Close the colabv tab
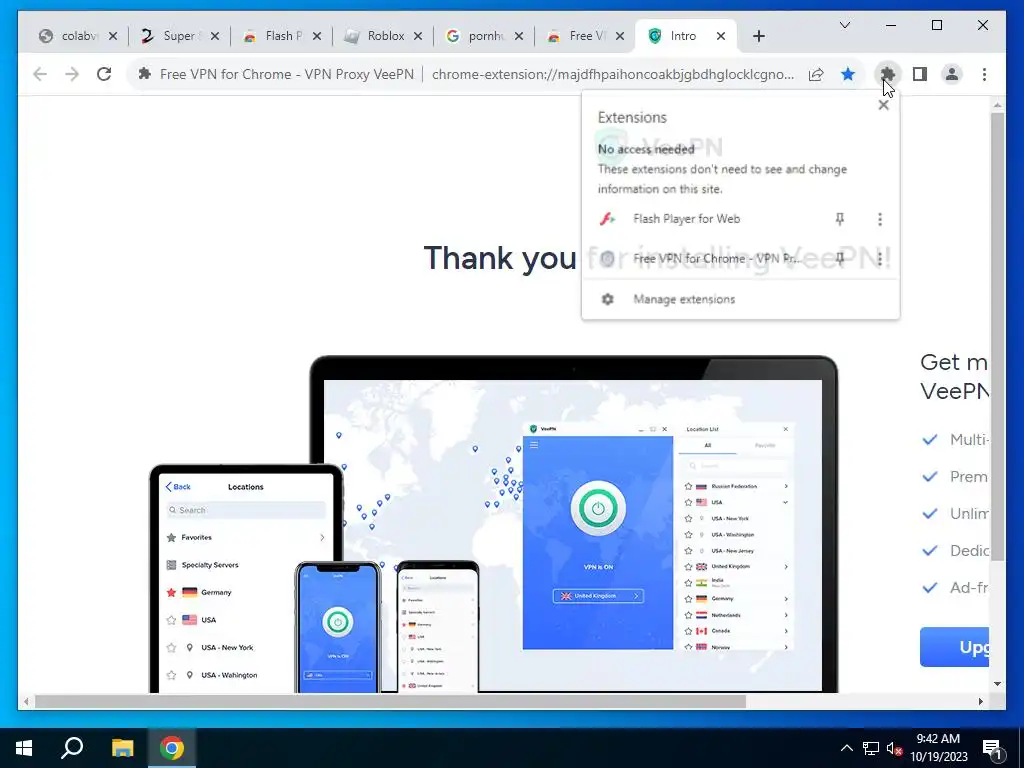Image resolution: width=1024 pixels, height=768 pixels. click(x=113, y=36)
